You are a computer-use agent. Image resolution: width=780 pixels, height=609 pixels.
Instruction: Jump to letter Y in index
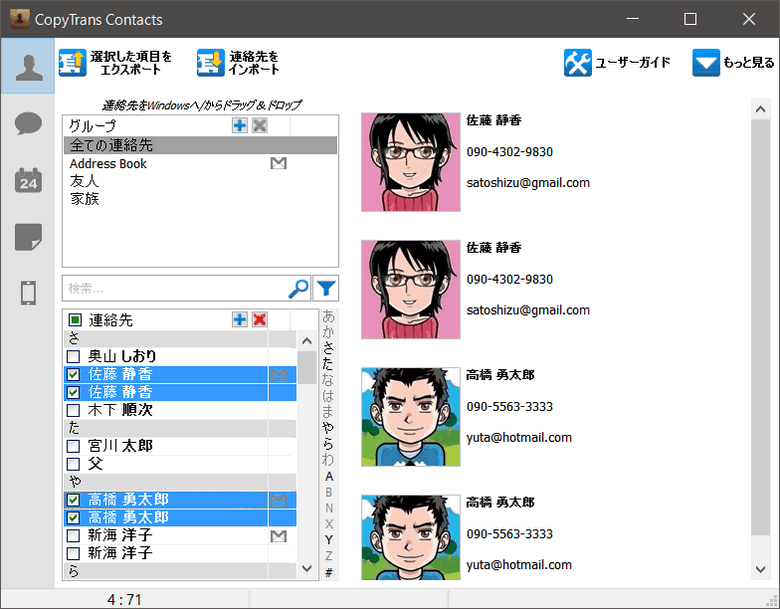[x=329, y=540]
